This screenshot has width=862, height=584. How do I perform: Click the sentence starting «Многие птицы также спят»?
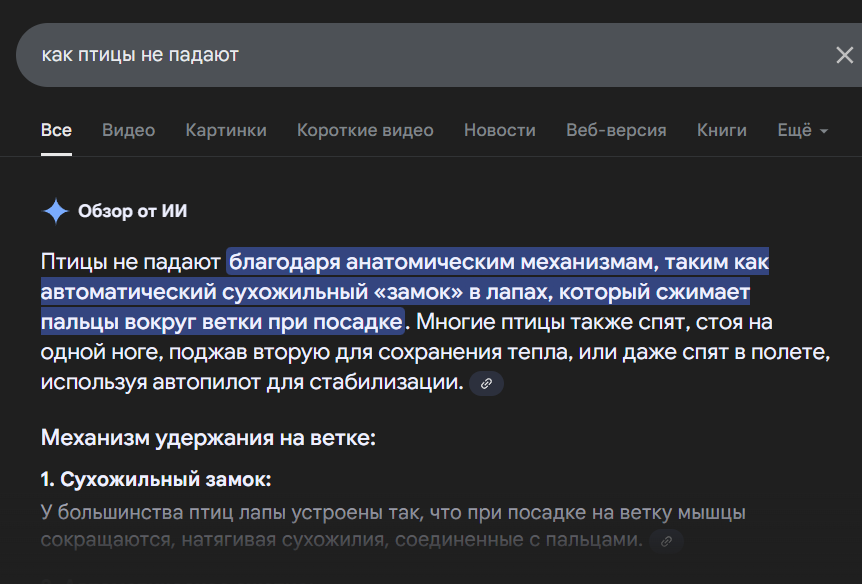point(434,352)
